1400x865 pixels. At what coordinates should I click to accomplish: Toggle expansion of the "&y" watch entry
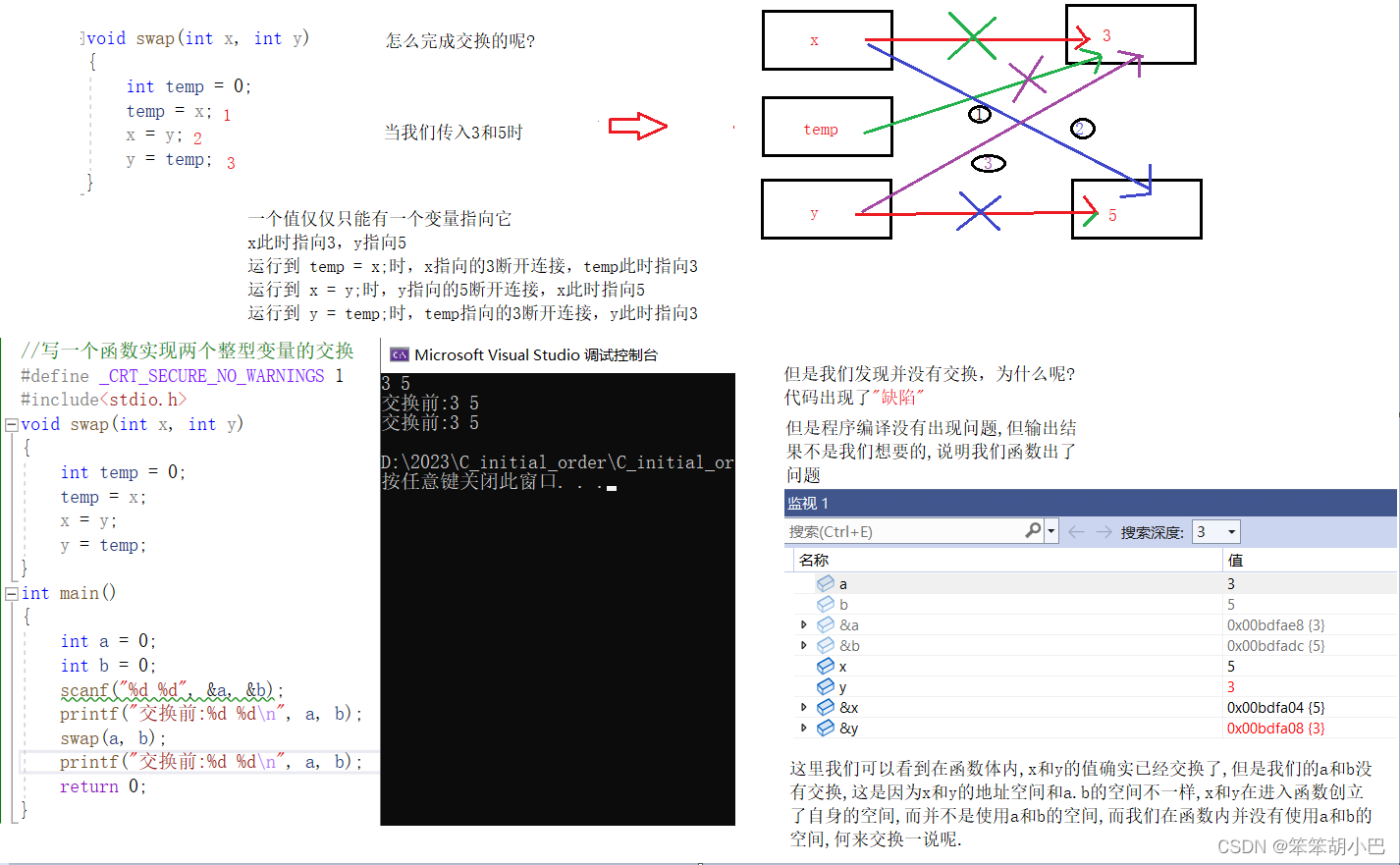803,728
